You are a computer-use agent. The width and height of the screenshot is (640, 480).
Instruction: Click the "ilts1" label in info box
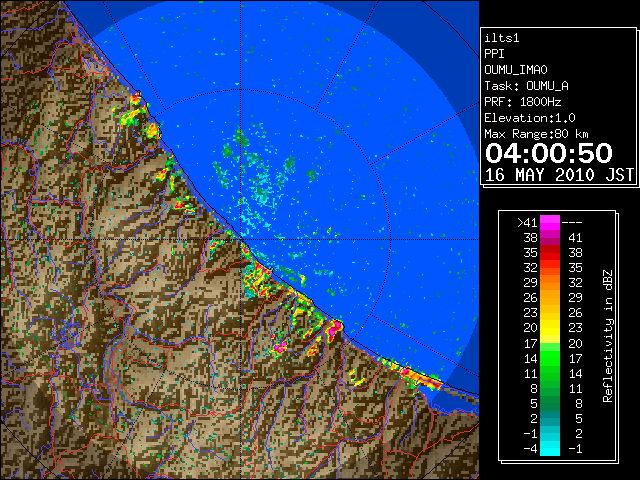tap(502, 38)
